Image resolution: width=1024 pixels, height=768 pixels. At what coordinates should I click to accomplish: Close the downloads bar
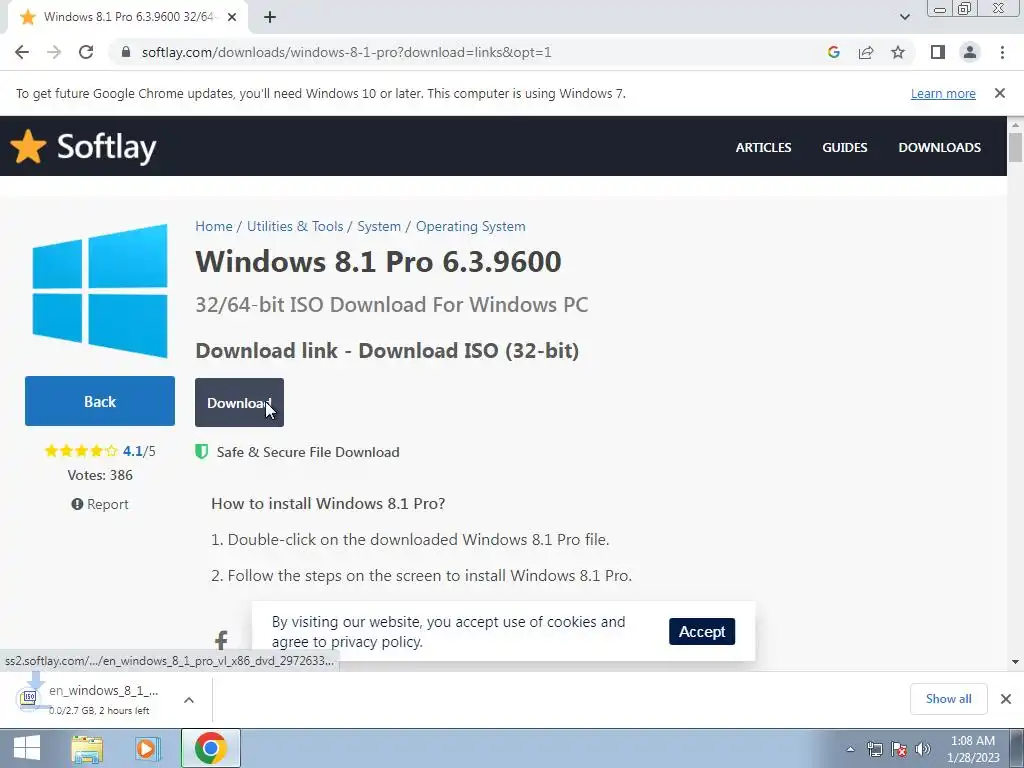coord(1006,699)
